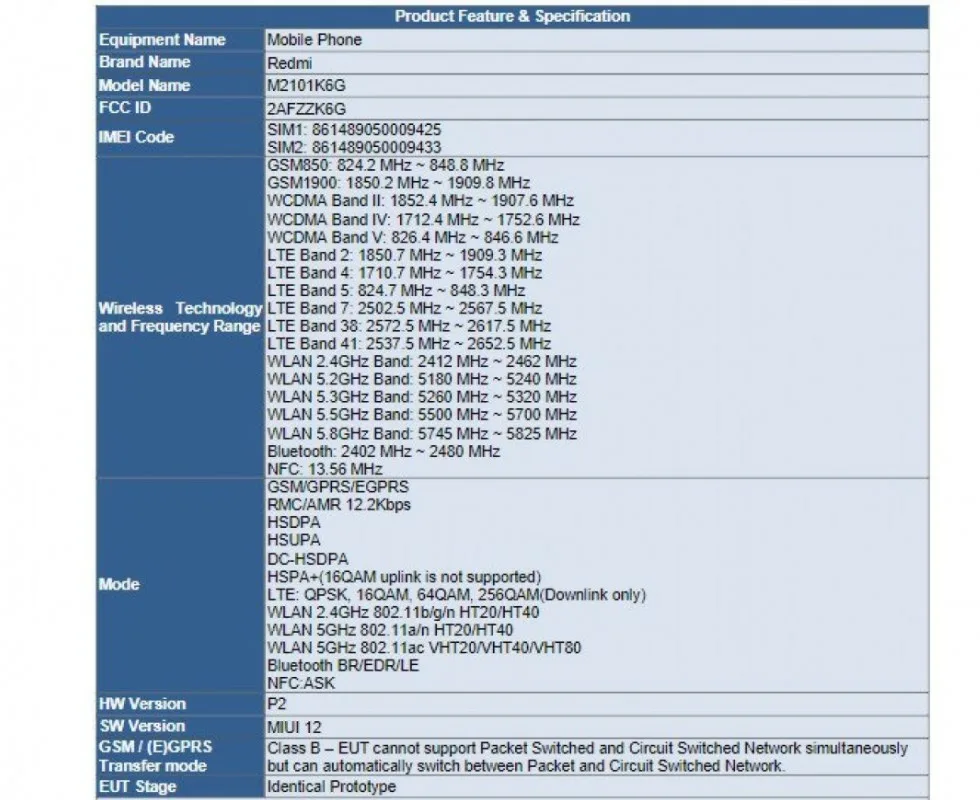Select the 'EUT Stage' label cell
Image resolution: width=980 pixels, height=800 pixels.
tap(180, 787)
